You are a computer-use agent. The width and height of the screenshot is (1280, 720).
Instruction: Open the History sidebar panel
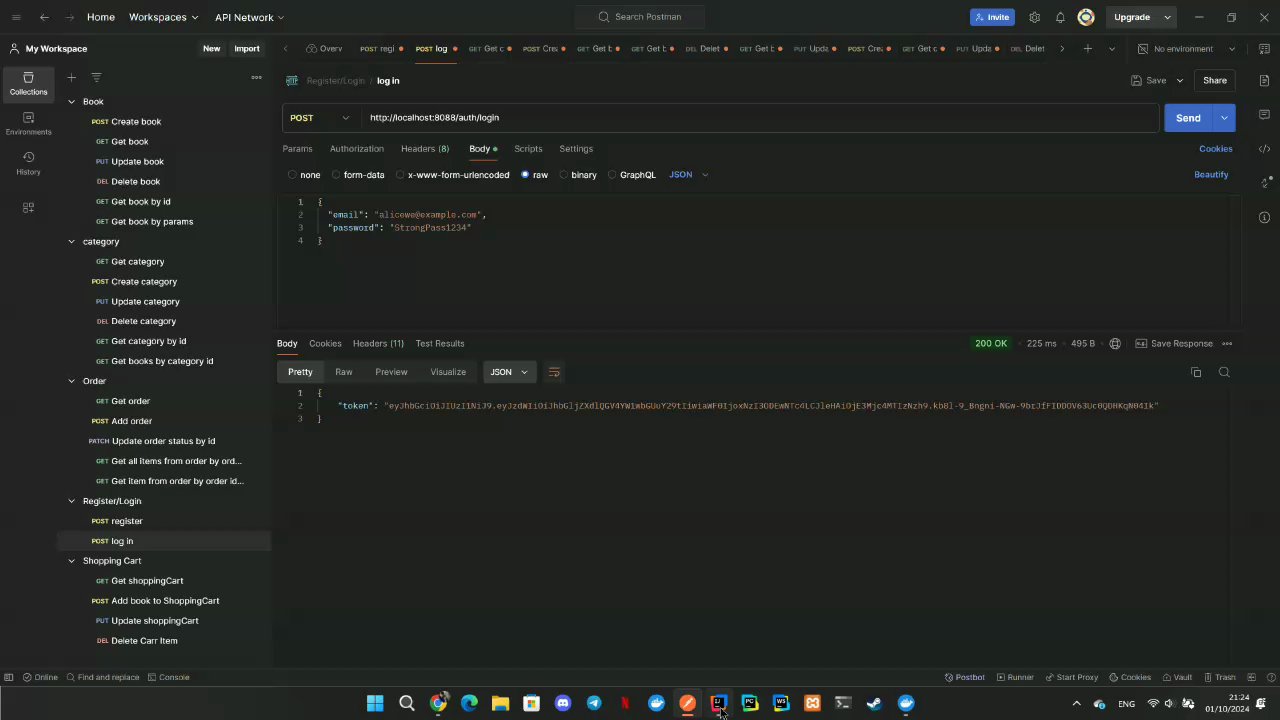click(28, 164)
